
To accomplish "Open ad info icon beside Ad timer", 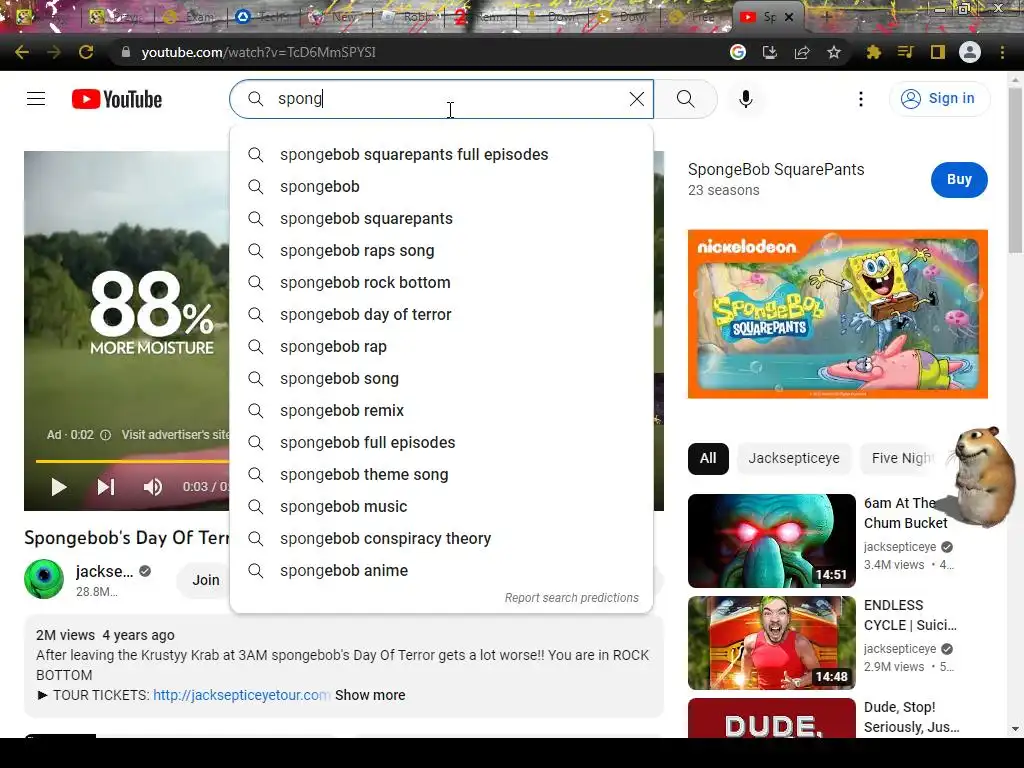I will point(105,435).
